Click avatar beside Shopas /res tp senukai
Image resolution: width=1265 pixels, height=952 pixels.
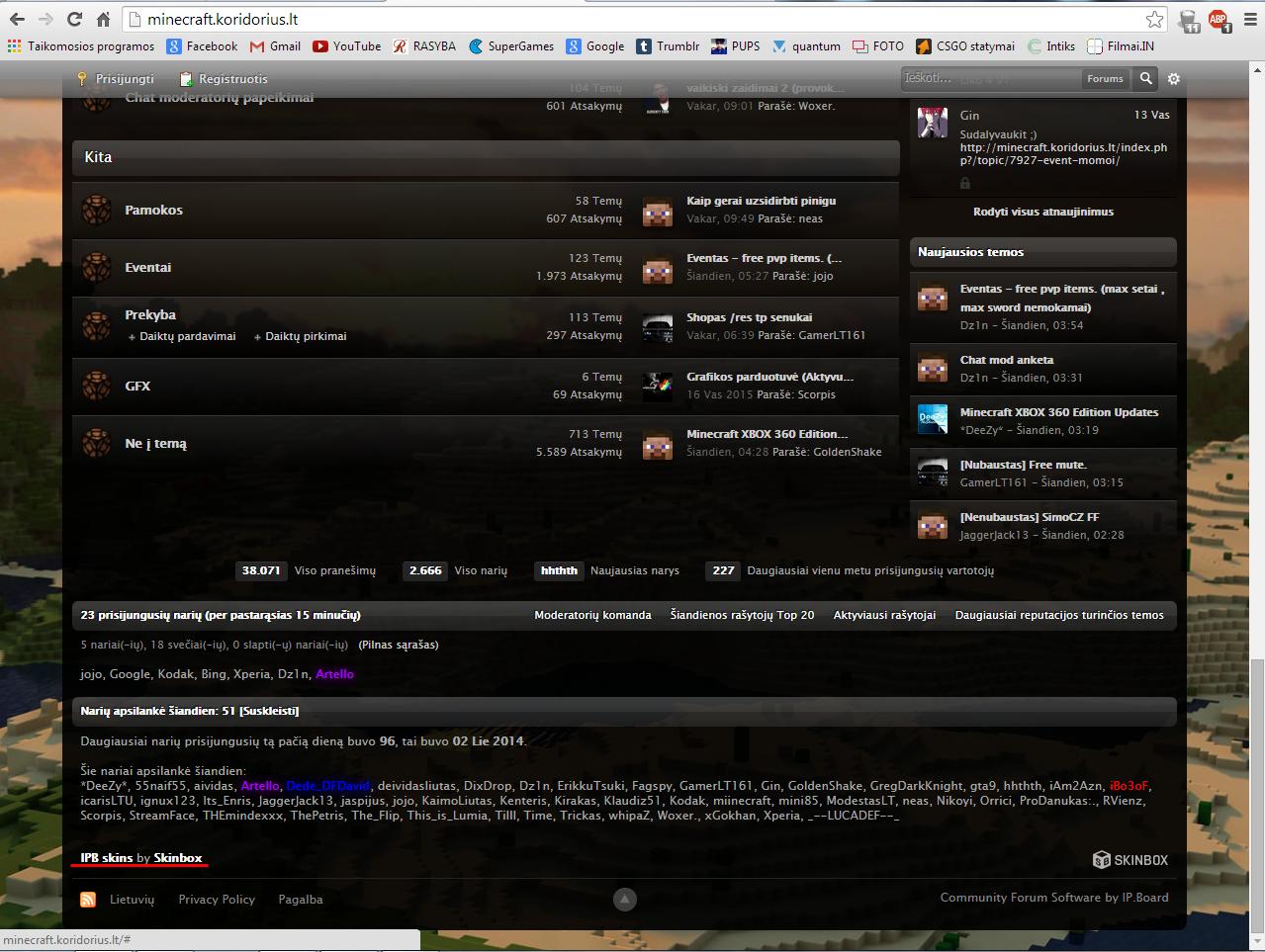click(657, 326)
